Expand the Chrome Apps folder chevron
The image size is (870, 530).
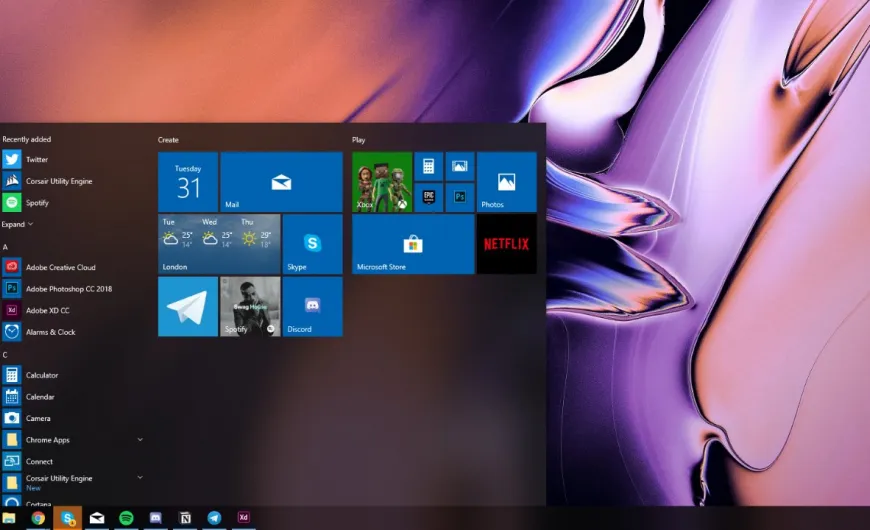click(x=140, y=440)
